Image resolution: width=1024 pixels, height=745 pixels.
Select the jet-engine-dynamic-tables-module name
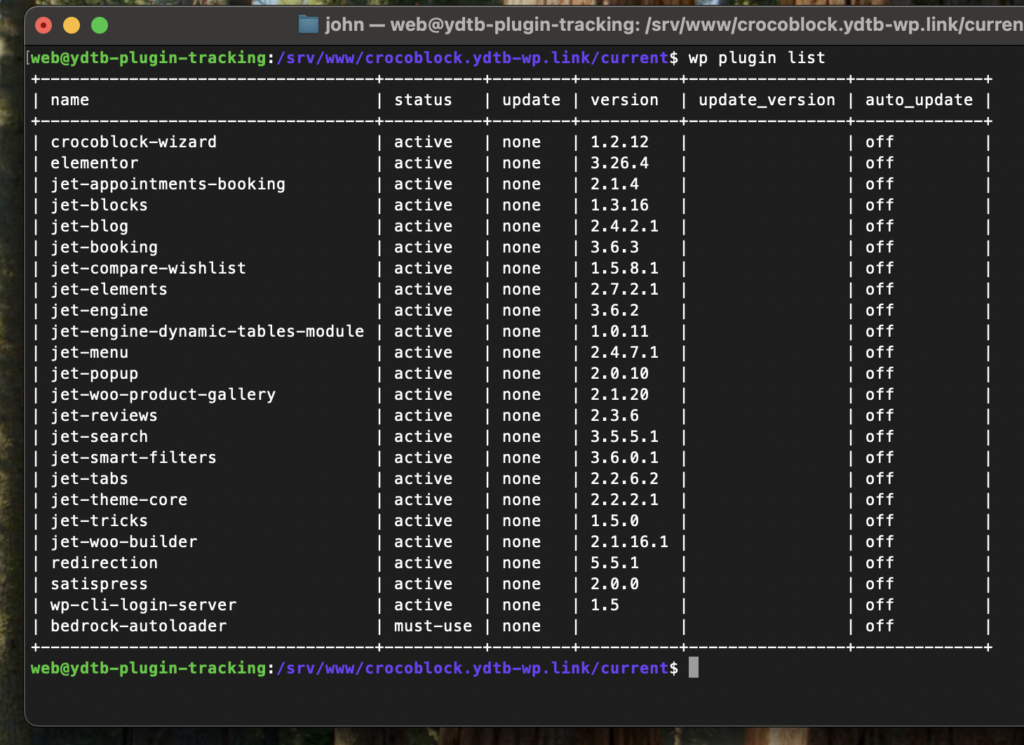(207, 331)
